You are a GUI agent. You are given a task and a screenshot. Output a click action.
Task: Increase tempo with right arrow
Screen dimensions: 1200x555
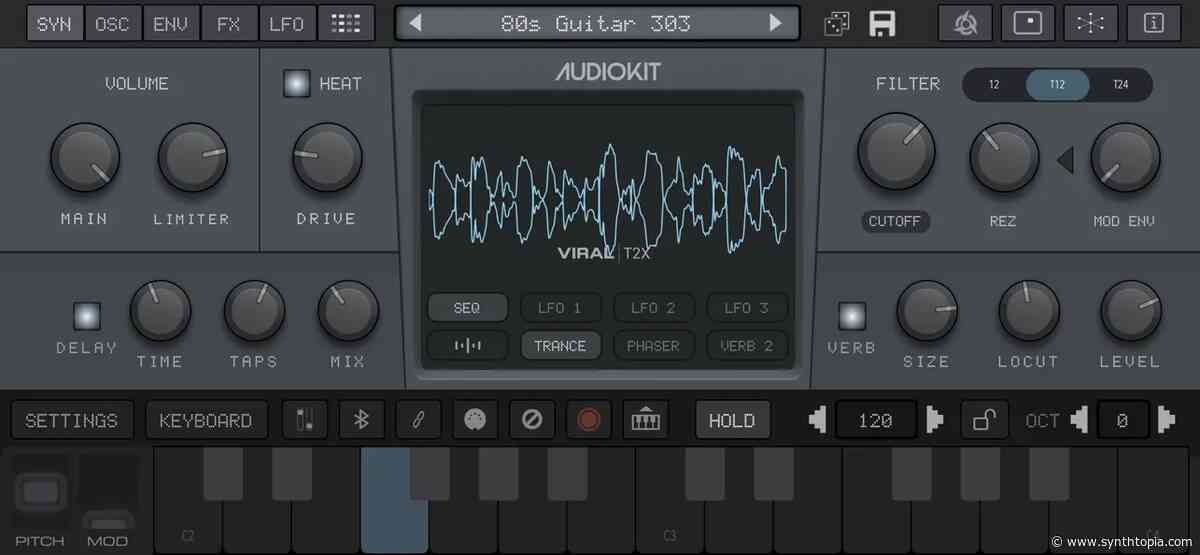[935, 421]
